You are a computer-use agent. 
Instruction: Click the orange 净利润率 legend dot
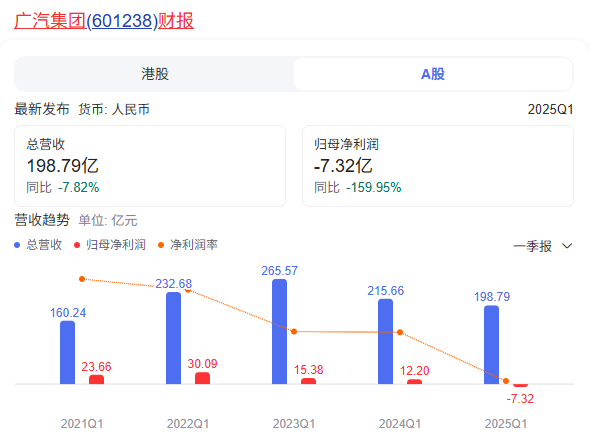point(161,245)
